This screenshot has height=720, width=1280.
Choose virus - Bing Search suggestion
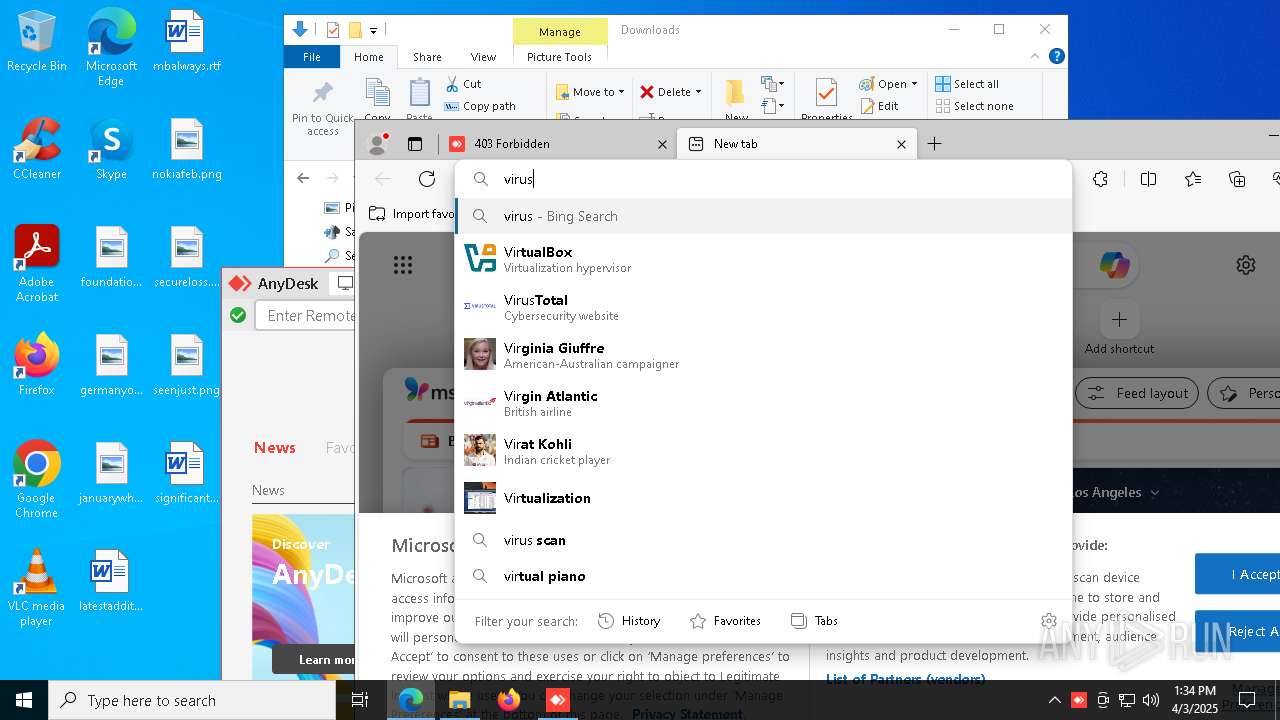(763, 216)
